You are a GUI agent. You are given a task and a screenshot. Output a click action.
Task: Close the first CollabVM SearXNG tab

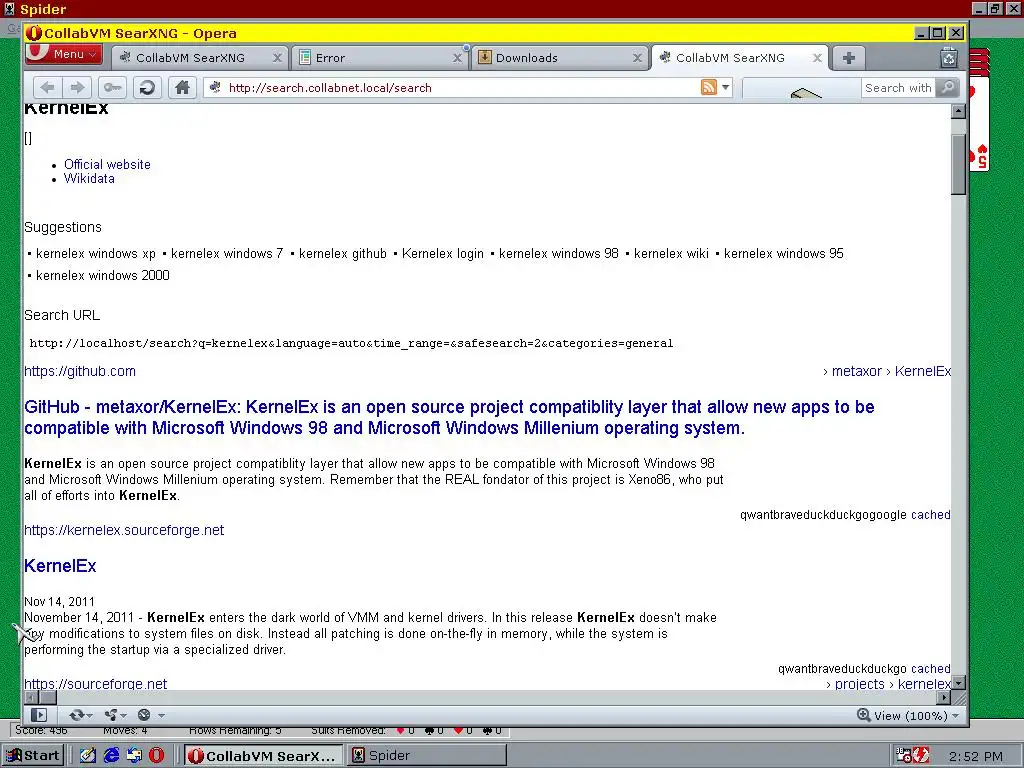pyautogui.click(x=277, y=58)
